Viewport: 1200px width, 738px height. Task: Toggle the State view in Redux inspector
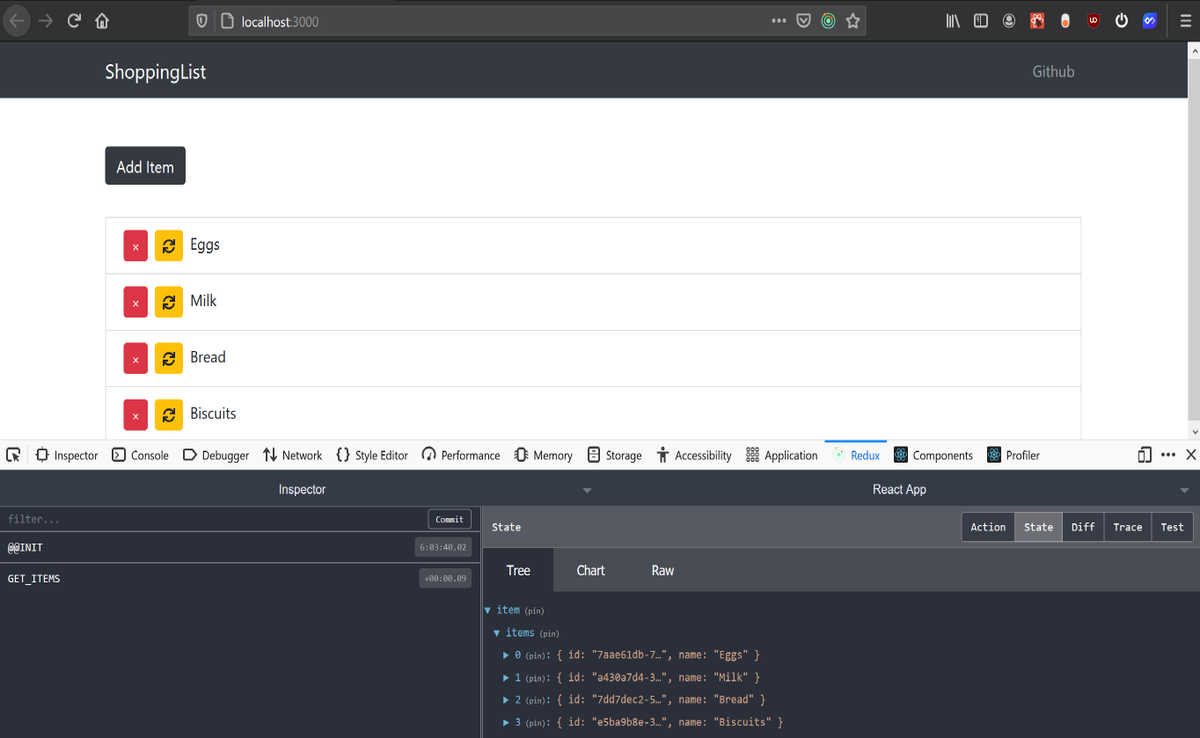point(1038,527)
